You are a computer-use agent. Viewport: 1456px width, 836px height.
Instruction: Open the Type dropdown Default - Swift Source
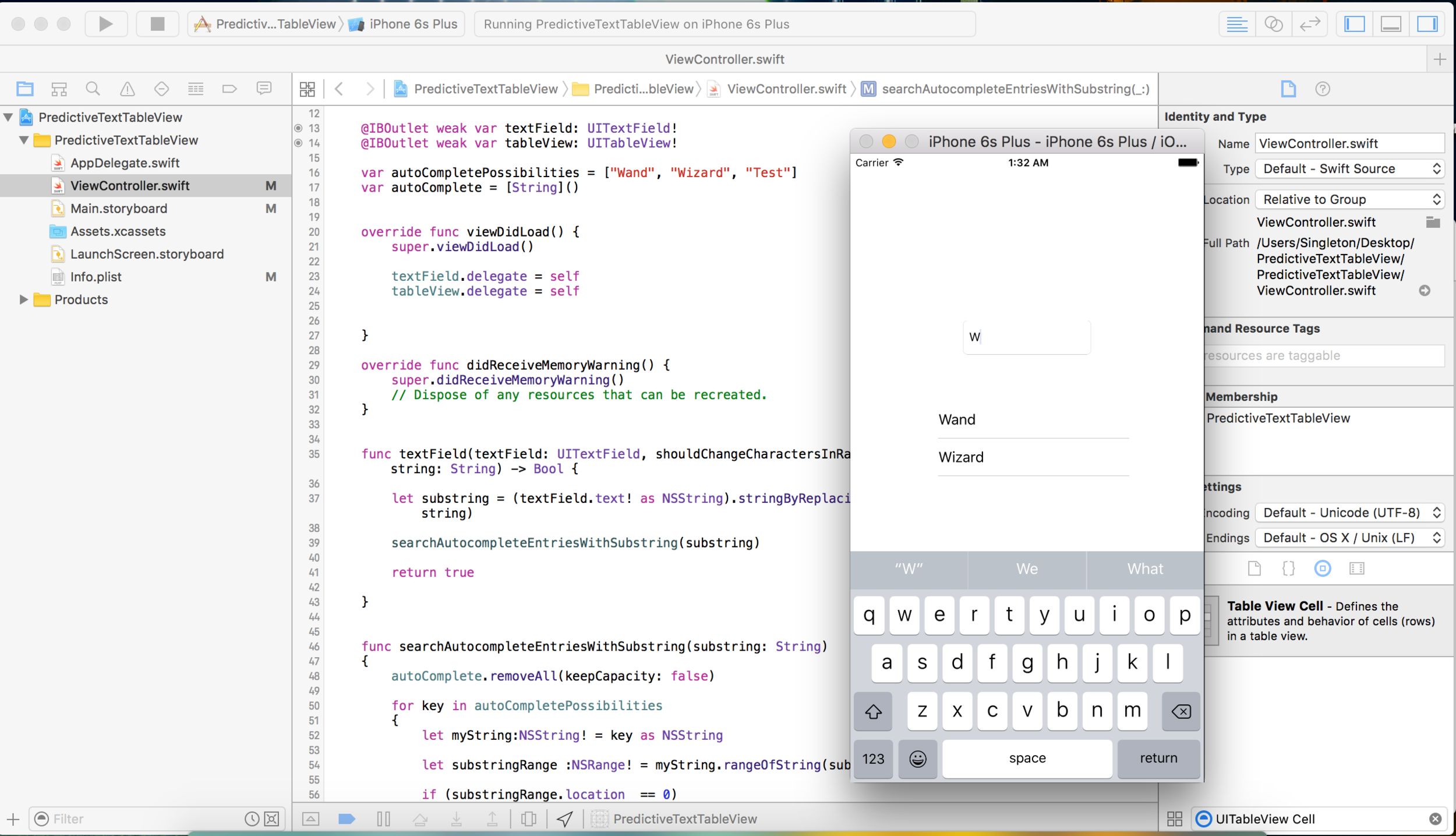click(1349, 169)
